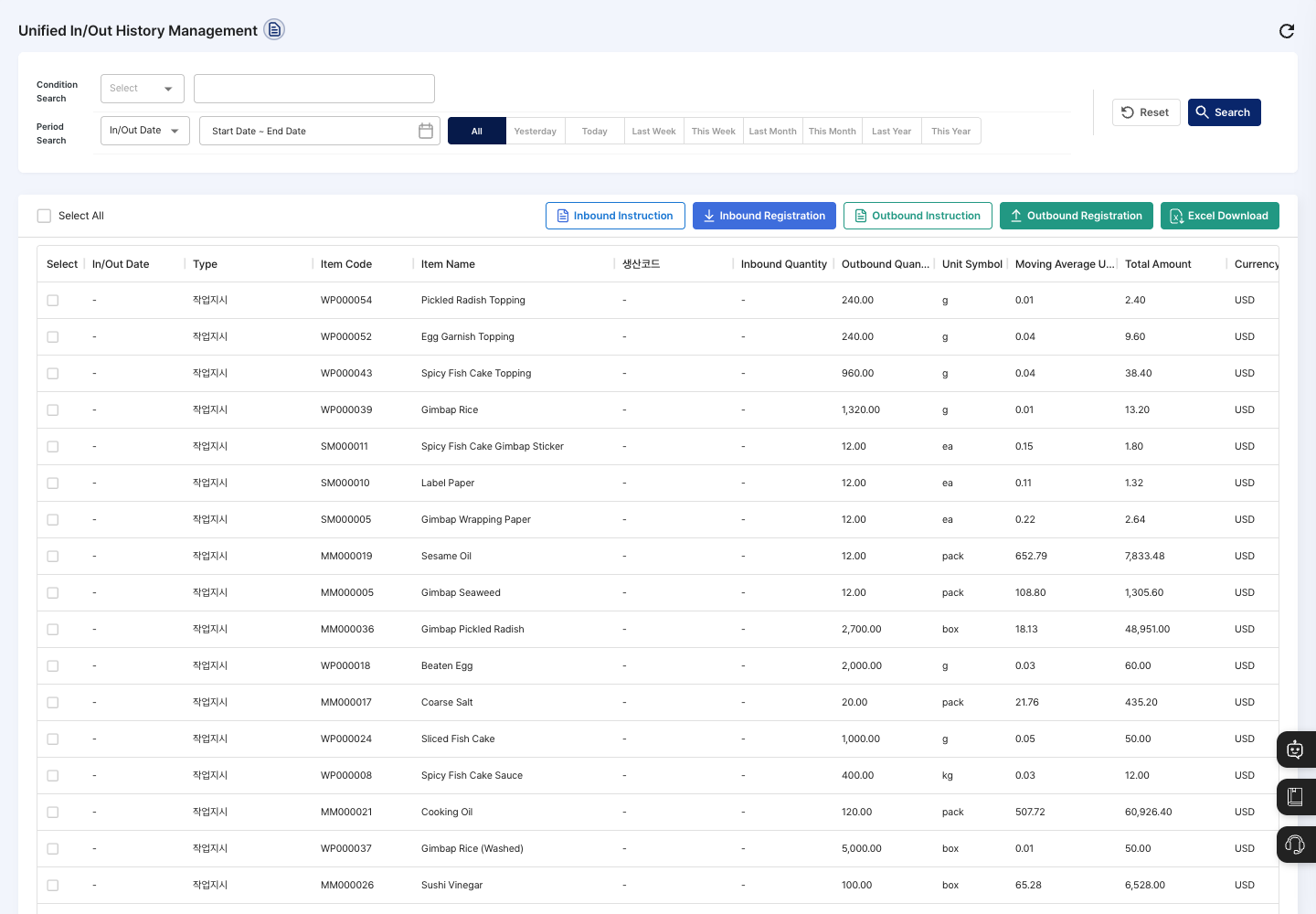Check the Label Paper row
This screenshot has height=914, width=1316.
pos(53,484)
